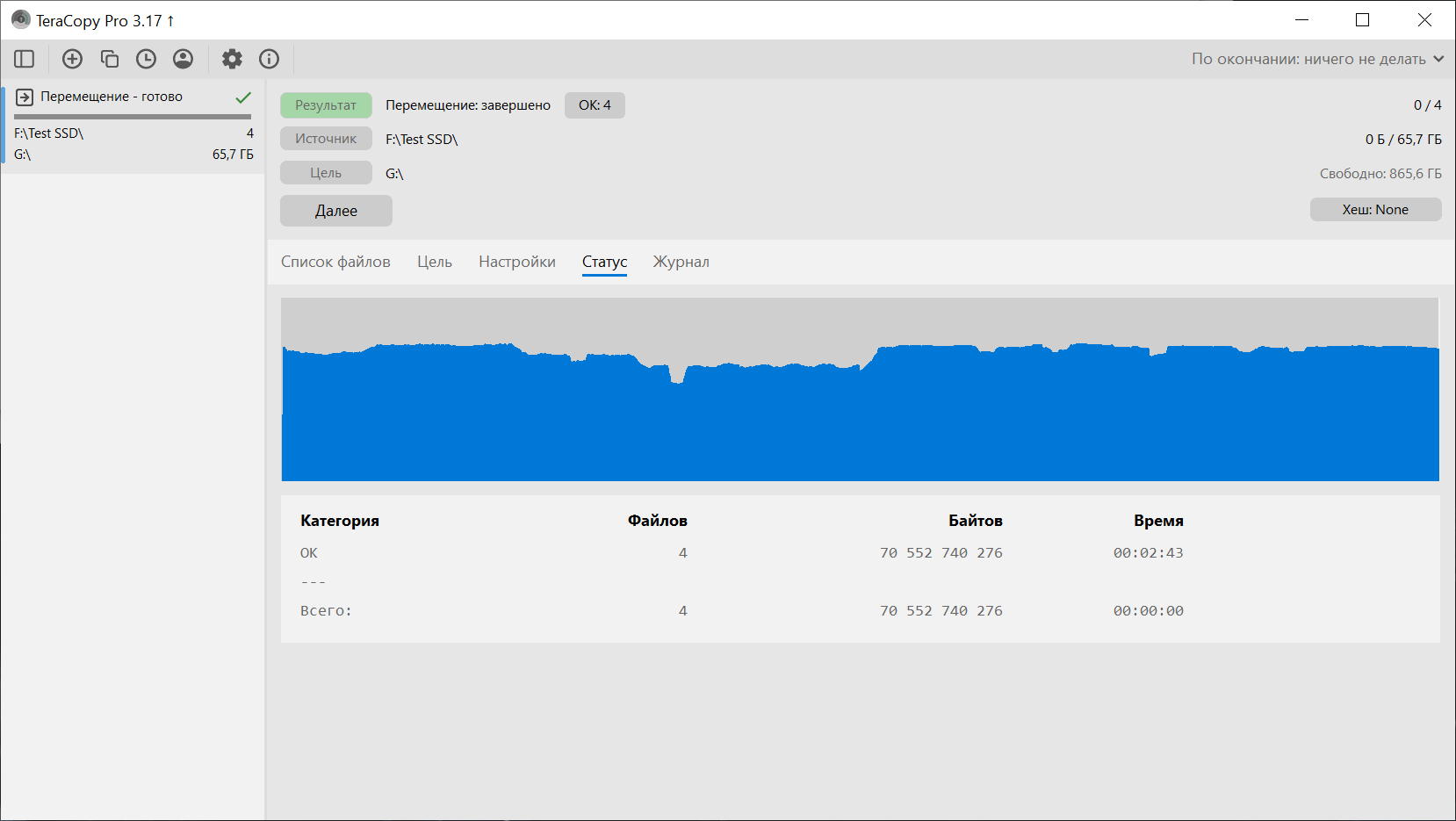This screenshot has width=1456, height=821.
Task: Click the 'OK: 4' status badge
Action: 595,105
